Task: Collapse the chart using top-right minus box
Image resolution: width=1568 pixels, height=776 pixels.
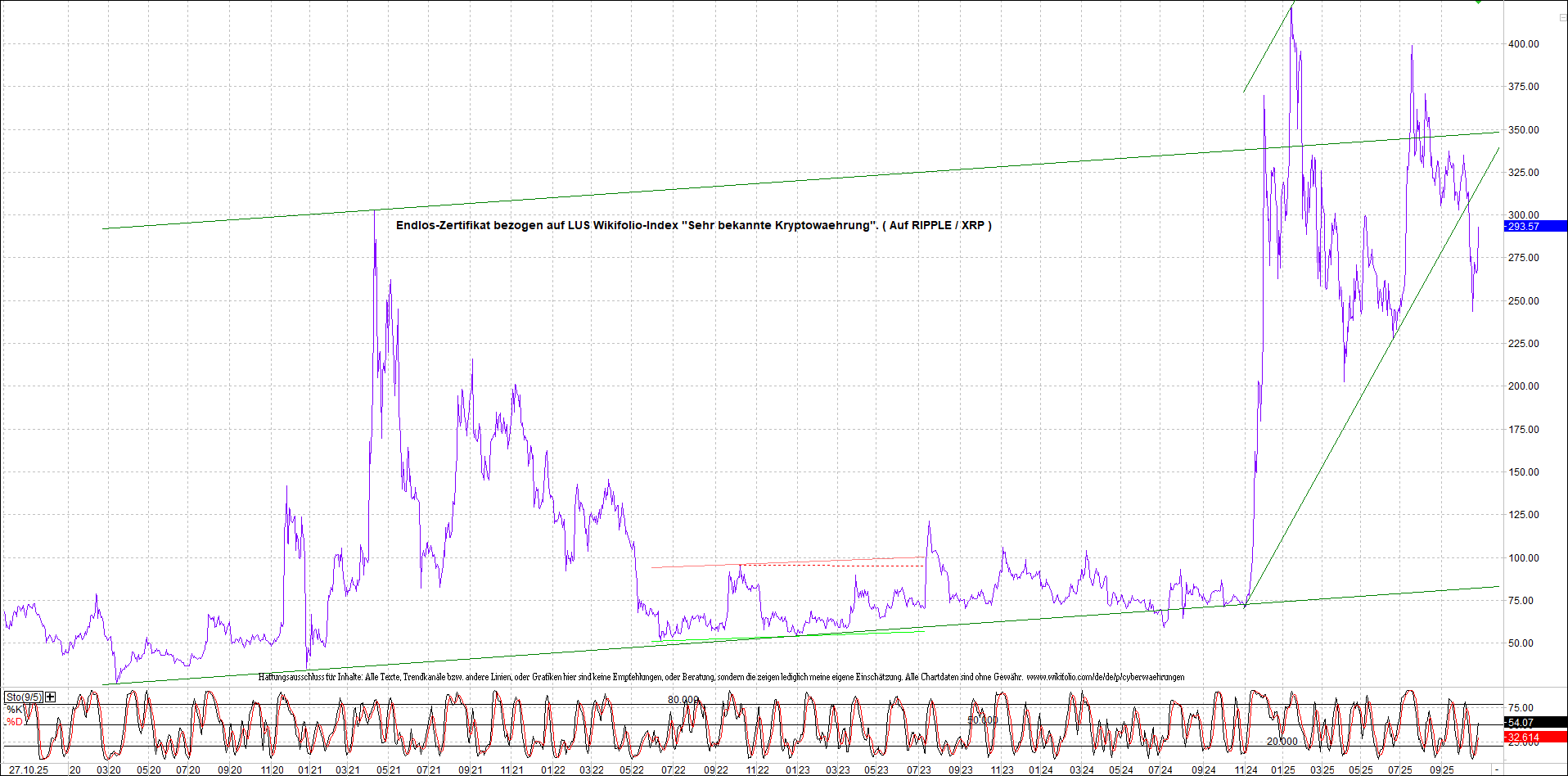Action: click(1561, 17)
